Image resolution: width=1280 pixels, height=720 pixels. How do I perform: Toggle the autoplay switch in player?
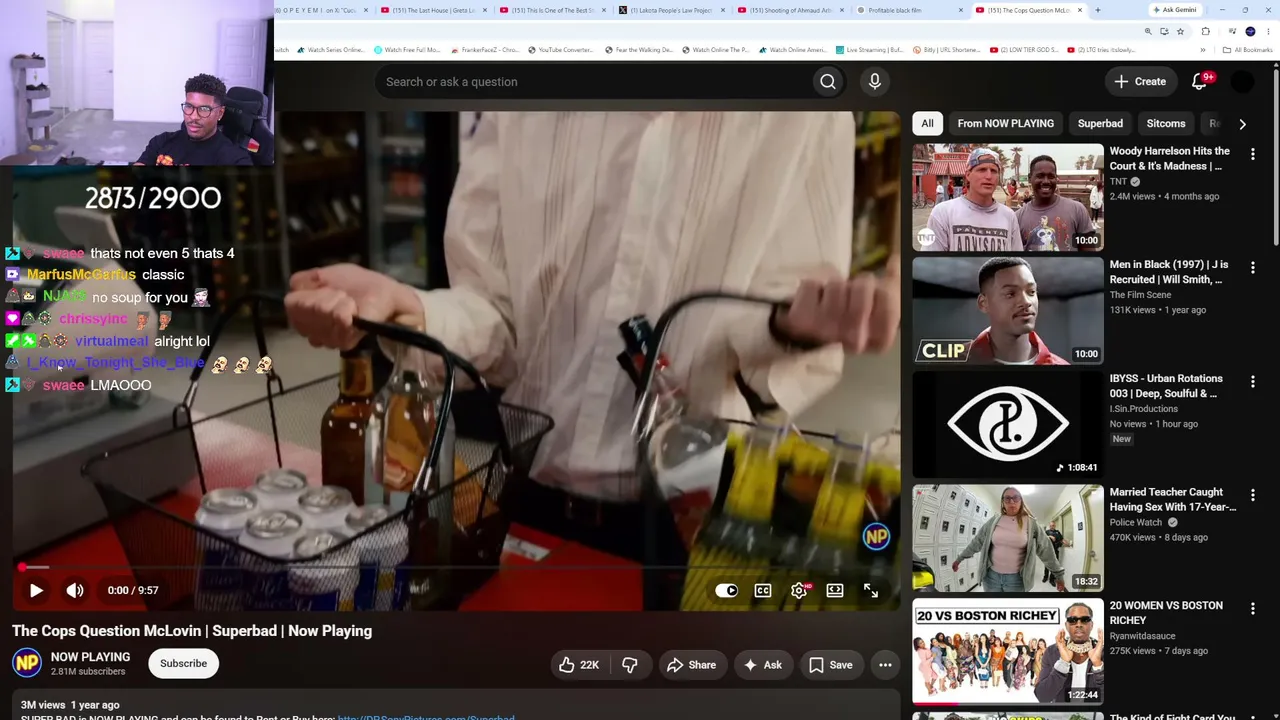point(727,591)
